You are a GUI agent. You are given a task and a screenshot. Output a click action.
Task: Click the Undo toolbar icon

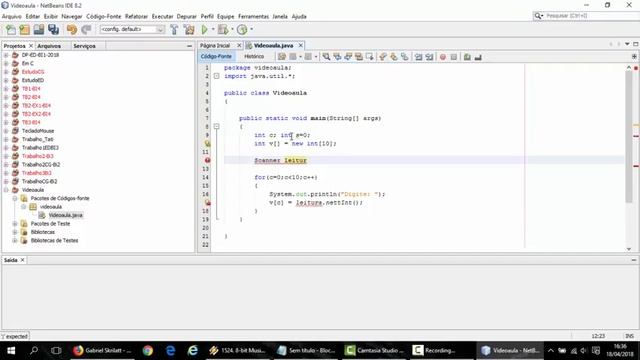click(72, 29)
